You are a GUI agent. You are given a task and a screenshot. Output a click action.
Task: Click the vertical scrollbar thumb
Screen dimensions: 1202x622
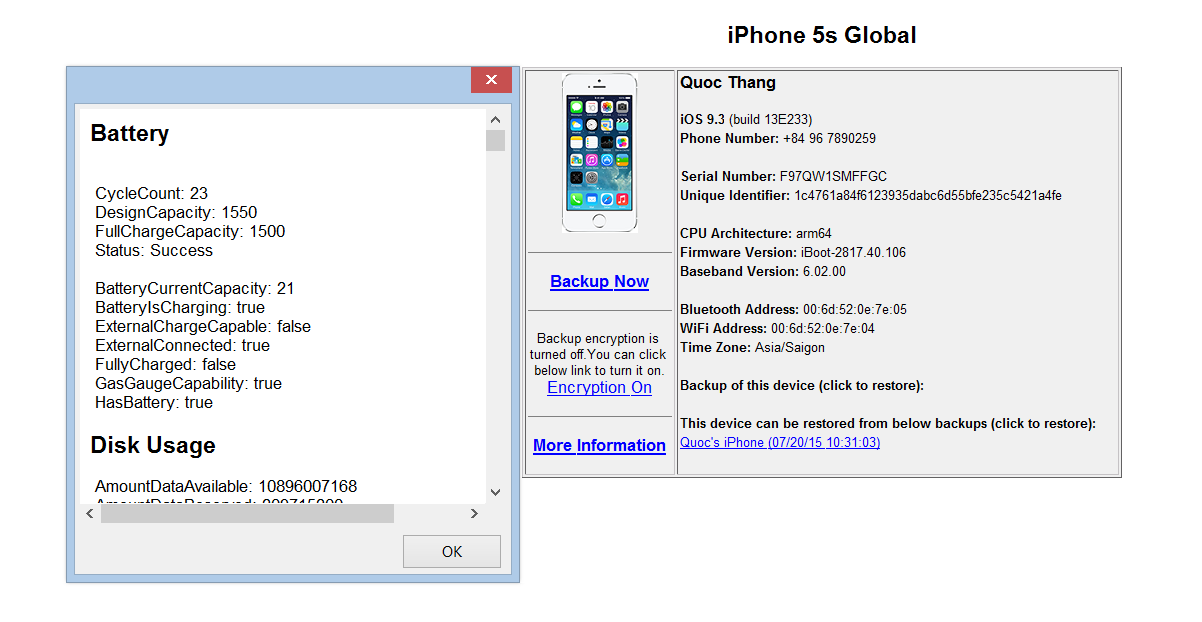[495, 140]
